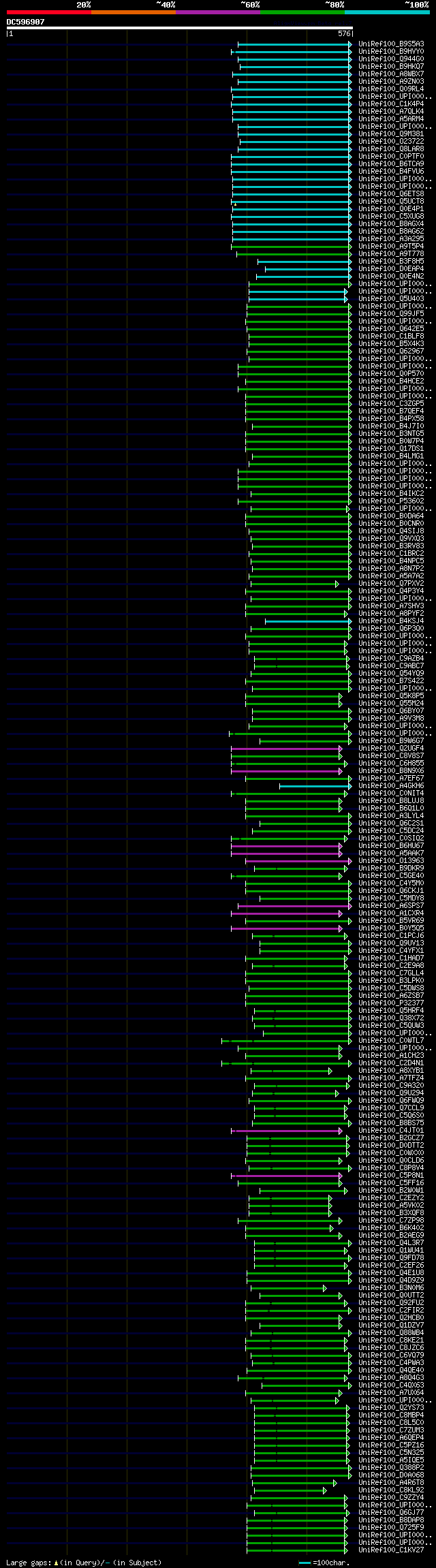Click hit label UniRef100_B9DKR9
Image resolution: width=436 pixels, height=1568 pixels.
tap(391, 868)
